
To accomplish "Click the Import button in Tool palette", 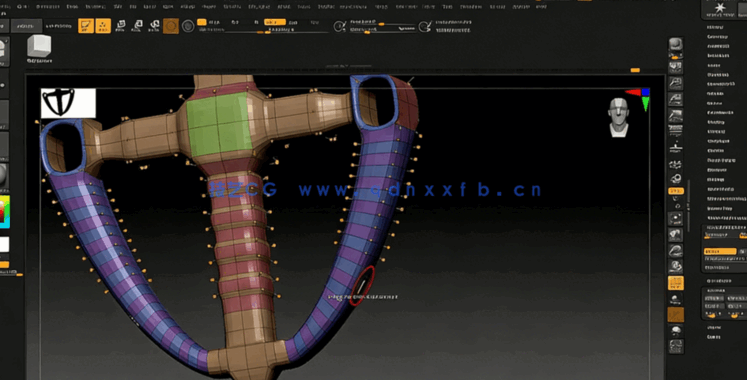I will pos(714,328).
